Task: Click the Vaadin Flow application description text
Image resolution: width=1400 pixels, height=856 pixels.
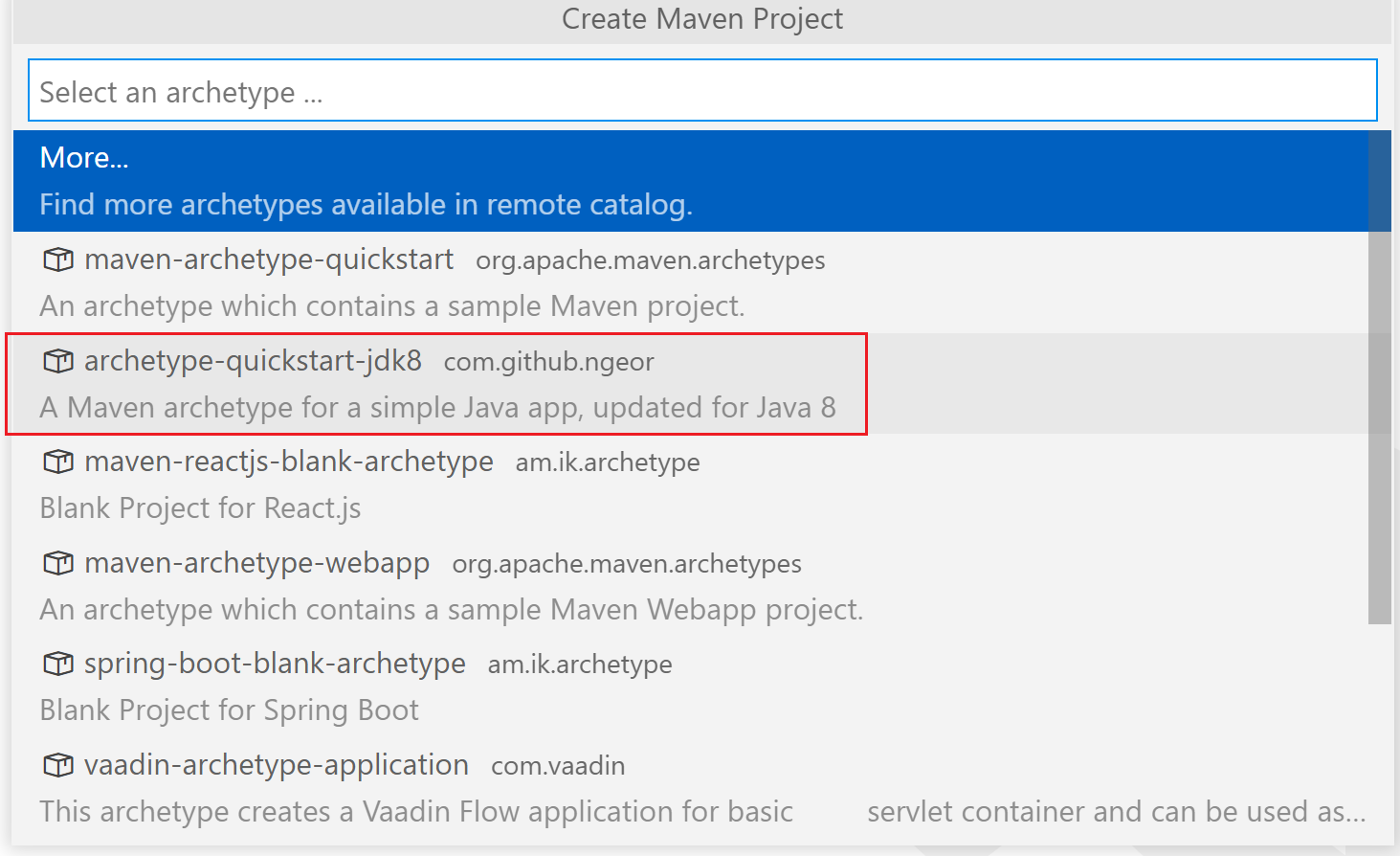Action: pyautogui.click(x=702, y=812)
